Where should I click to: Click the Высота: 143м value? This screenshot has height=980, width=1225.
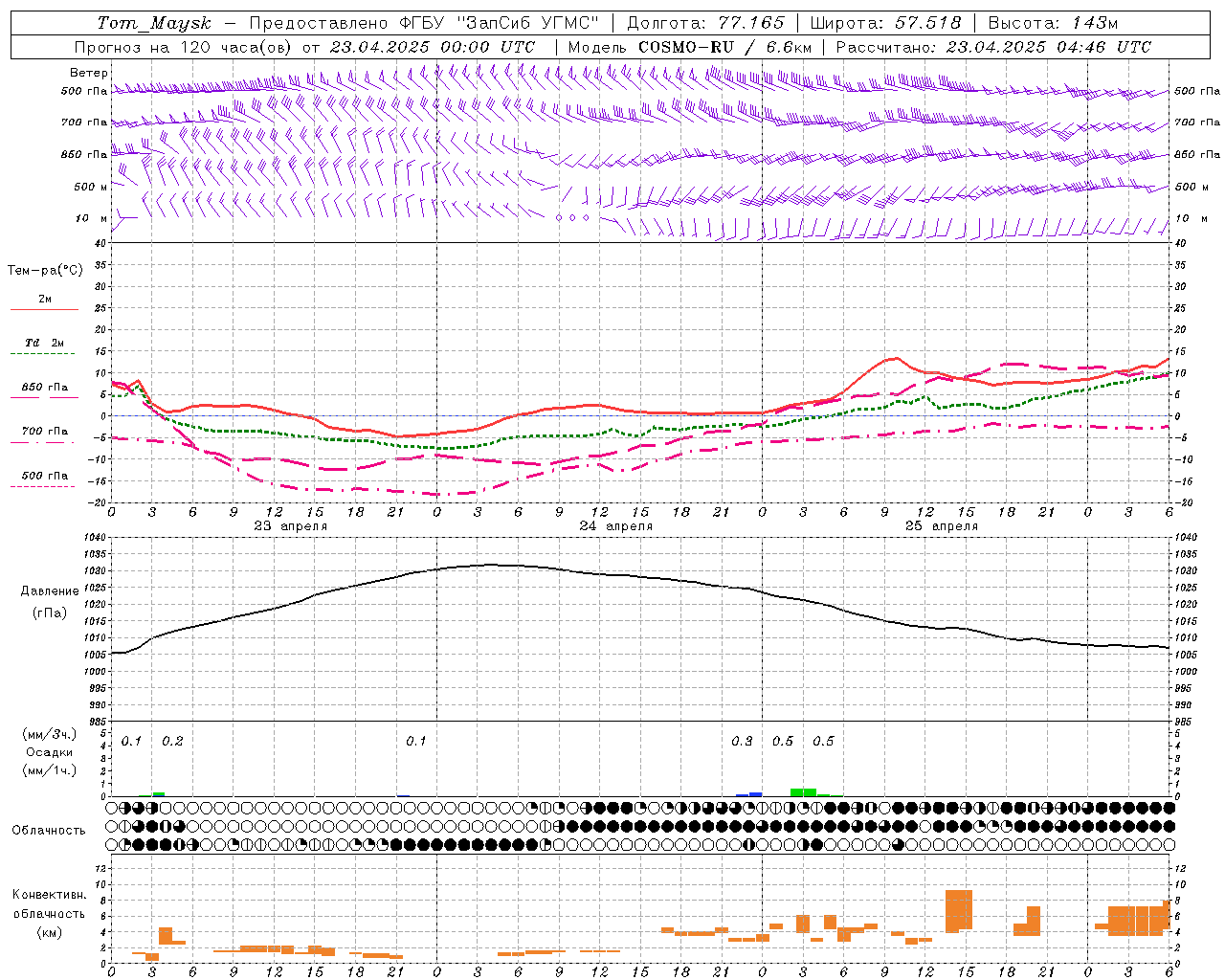click(1053, 23)
